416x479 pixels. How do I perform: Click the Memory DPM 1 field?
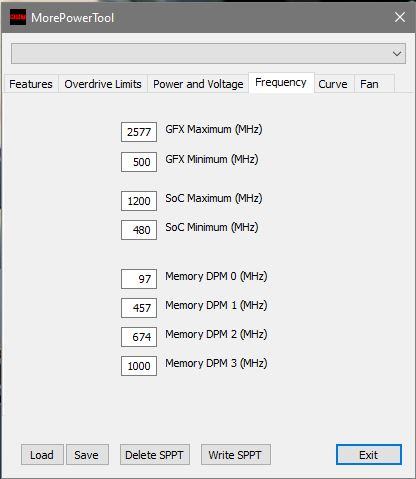tap(139, 308)
